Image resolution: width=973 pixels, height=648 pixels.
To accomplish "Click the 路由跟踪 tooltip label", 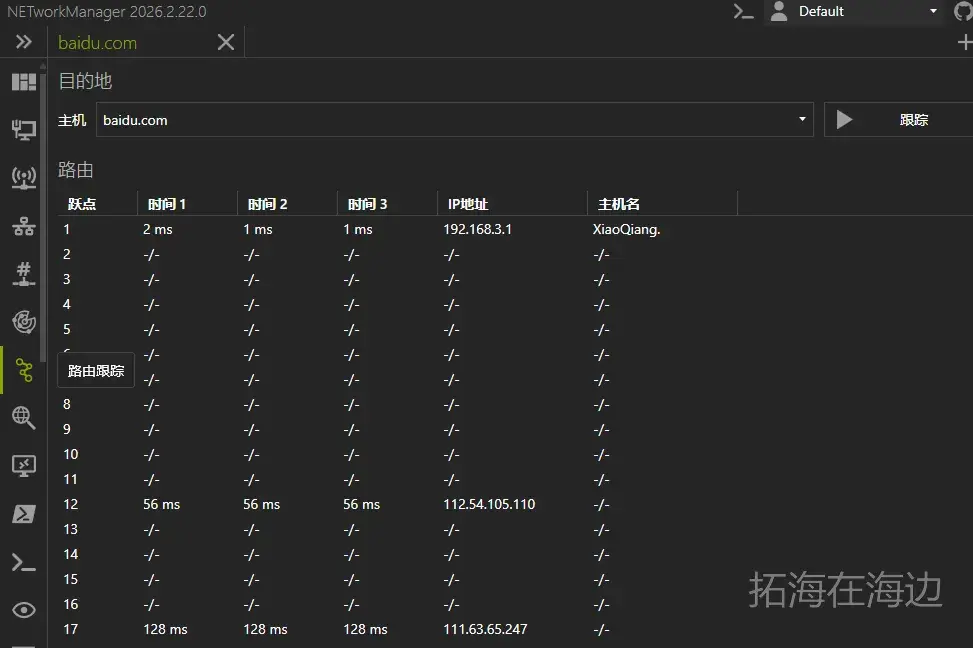I will (96, 371).
